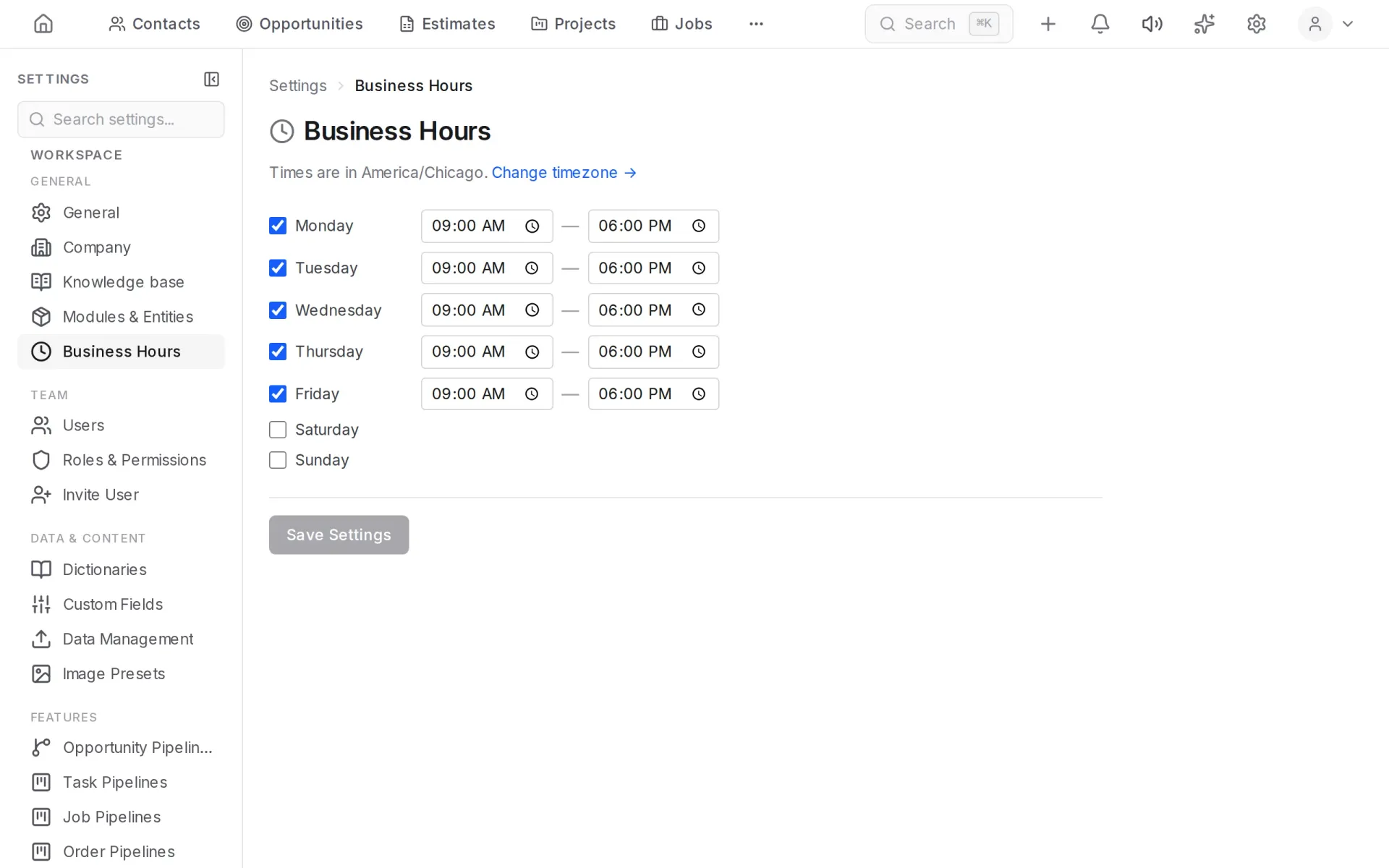Open the Contacts tab
This screenshot has height=868, width=1389.
[154, 24]
